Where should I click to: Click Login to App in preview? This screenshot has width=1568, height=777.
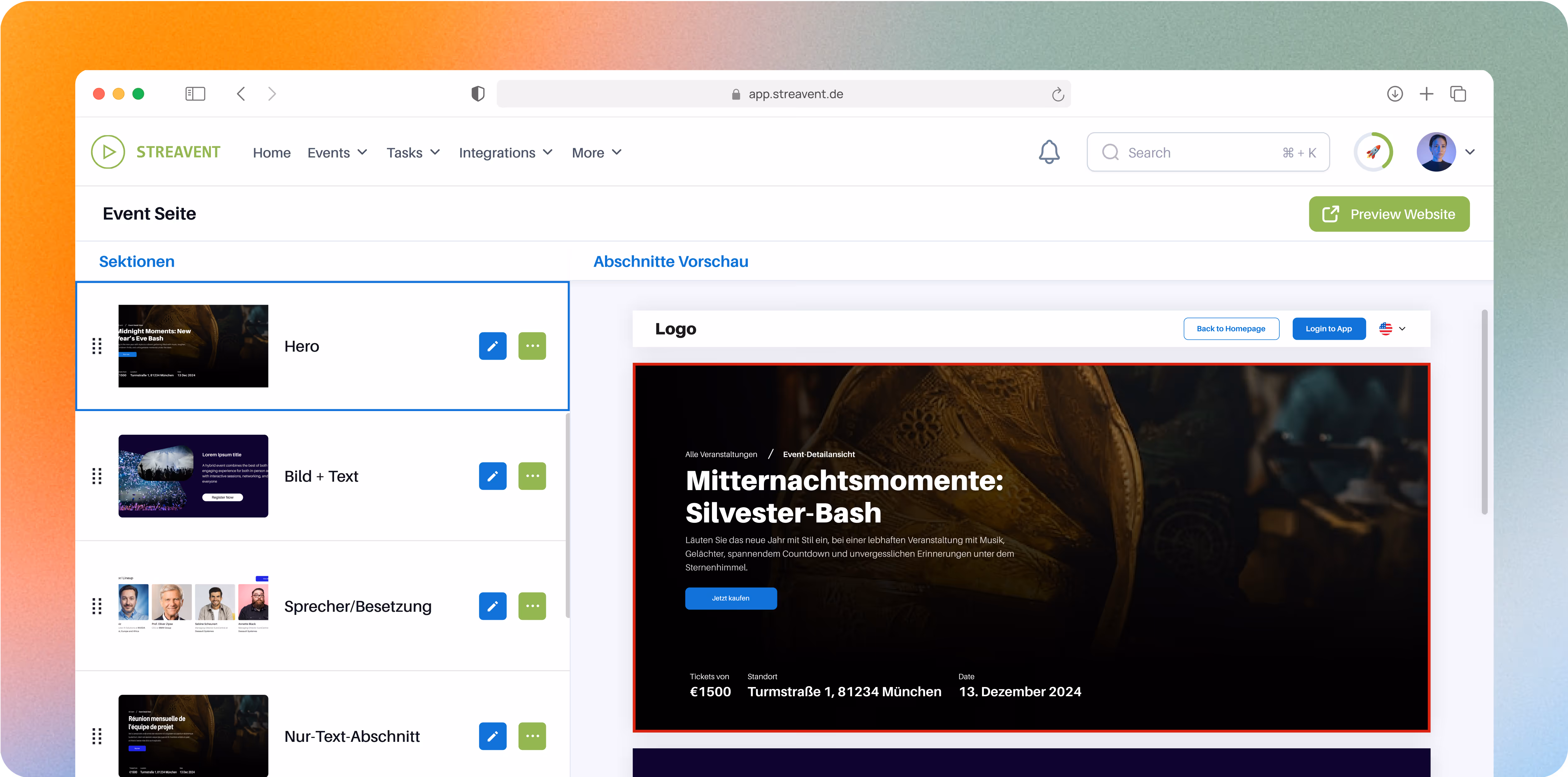click(x=1329, y=329)
